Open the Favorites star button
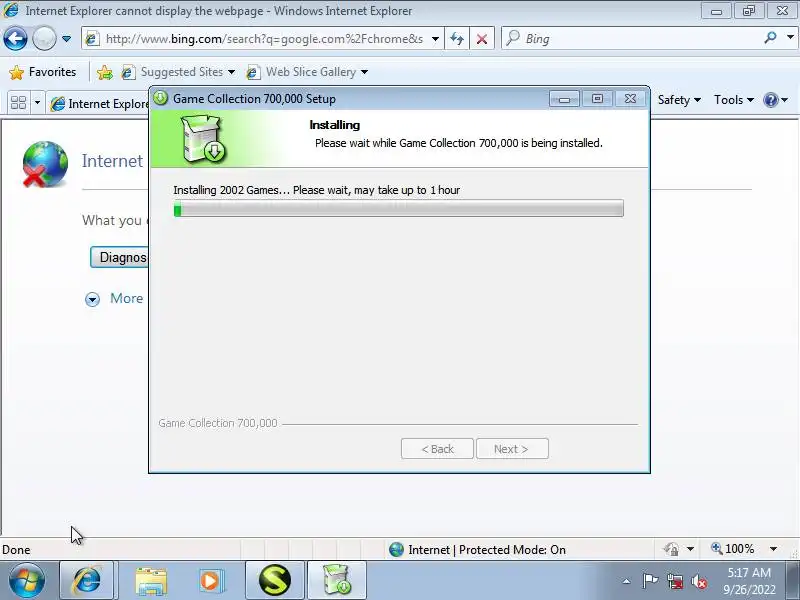This screenshot has height=600, width=800. [42, 72]
